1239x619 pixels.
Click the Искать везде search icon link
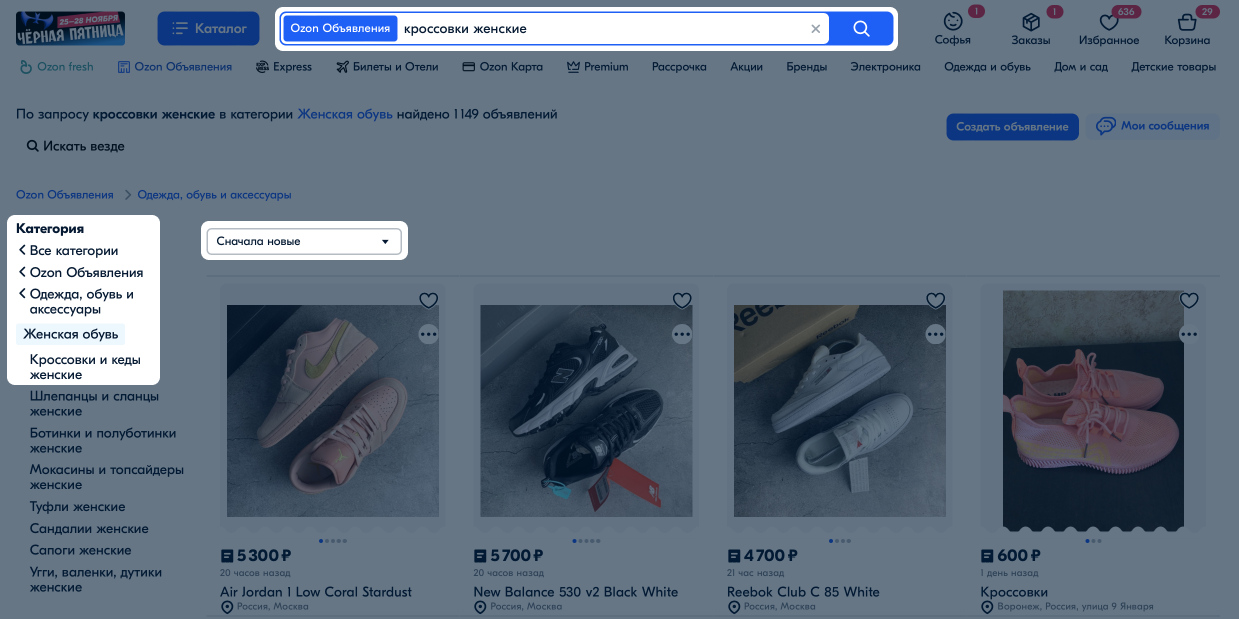(76, 146)
